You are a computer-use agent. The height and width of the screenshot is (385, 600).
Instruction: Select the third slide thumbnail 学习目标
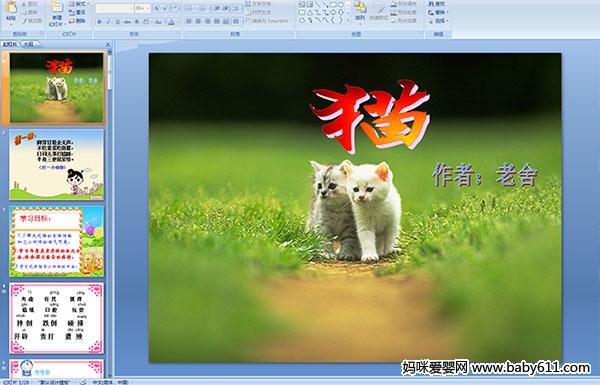click(x=57, y=241)
